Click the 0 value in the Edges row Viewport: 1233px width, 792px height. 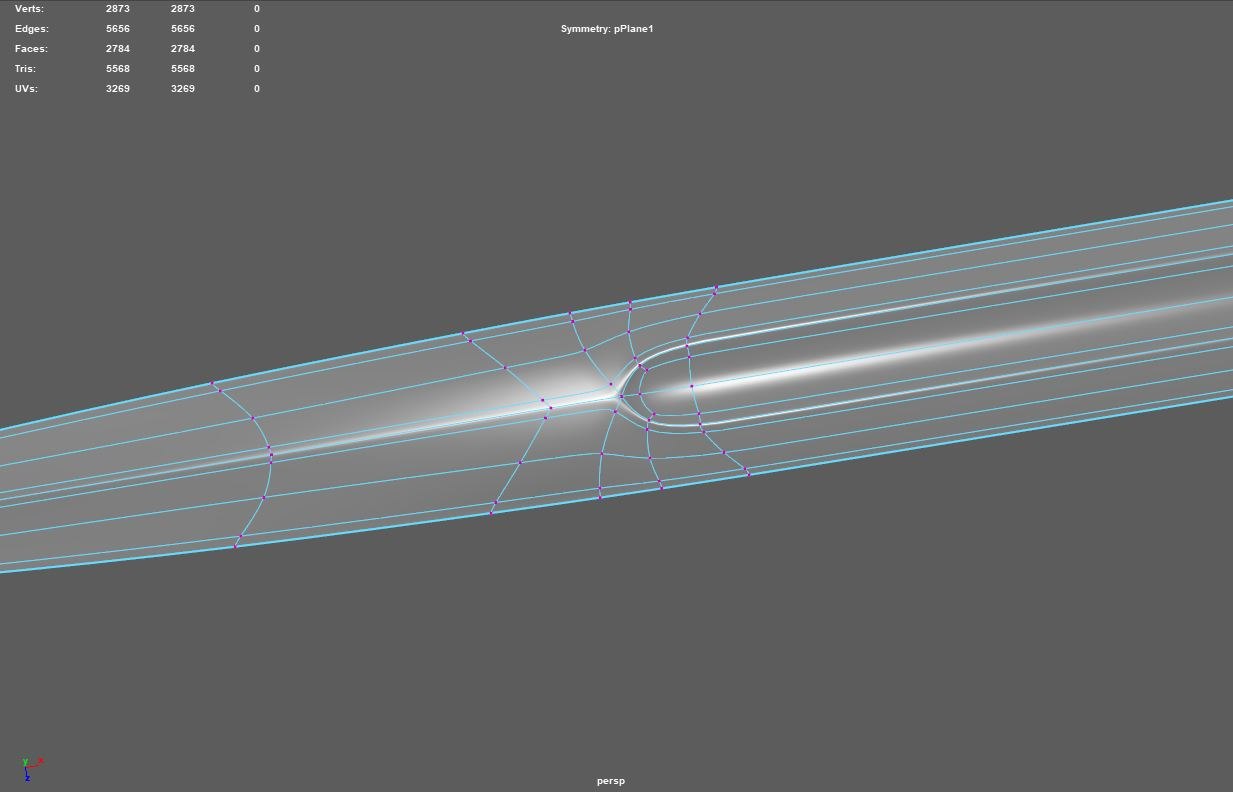tap(257, 29)
